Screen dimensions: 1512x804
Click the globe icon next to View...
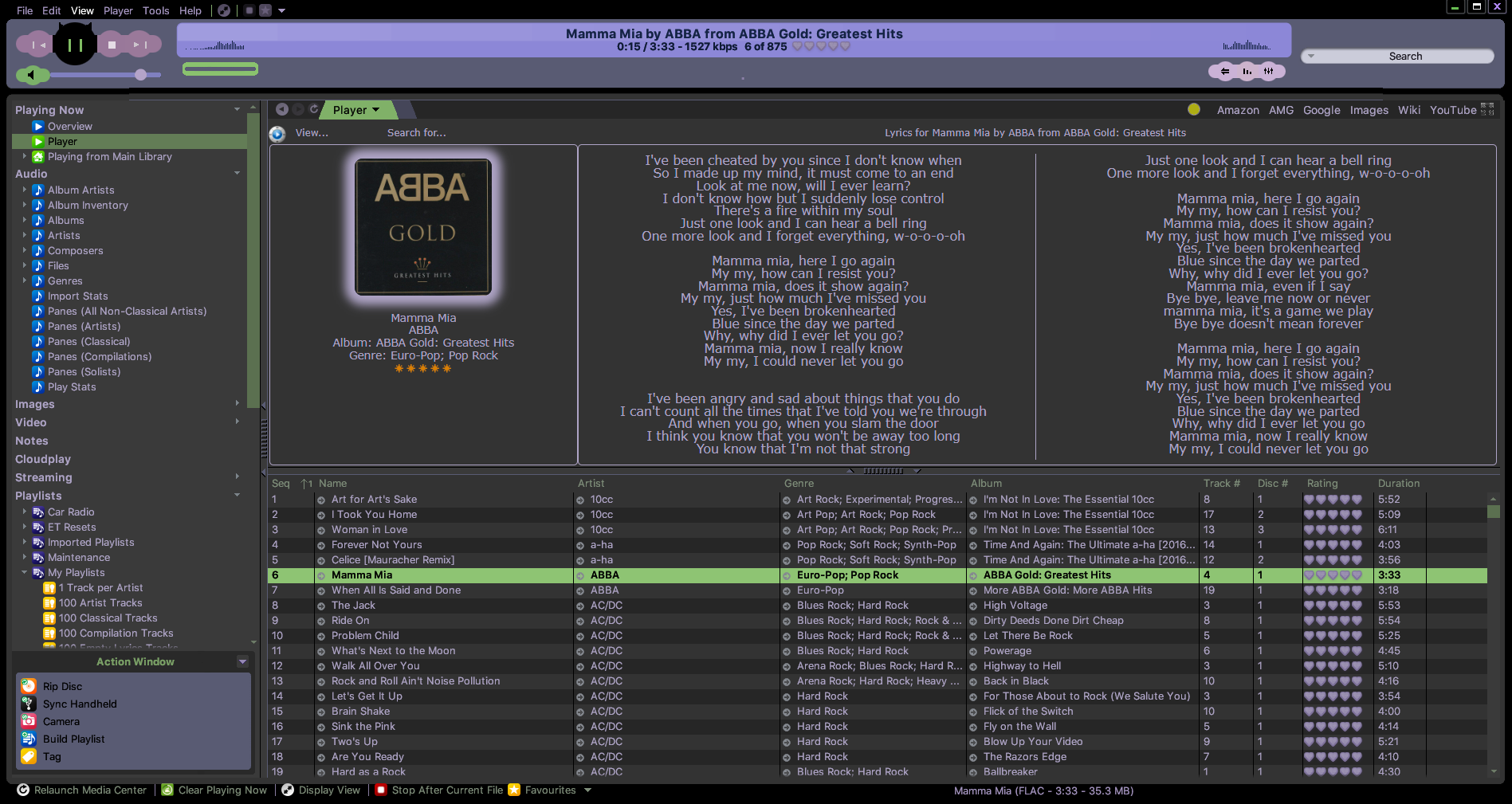pyautogui.click(x=277, y=134)
